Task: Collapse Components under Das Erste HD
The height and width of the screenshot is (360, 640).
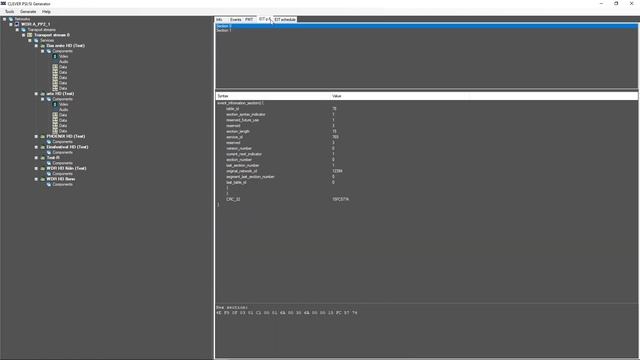Action: tap(42, 51)
